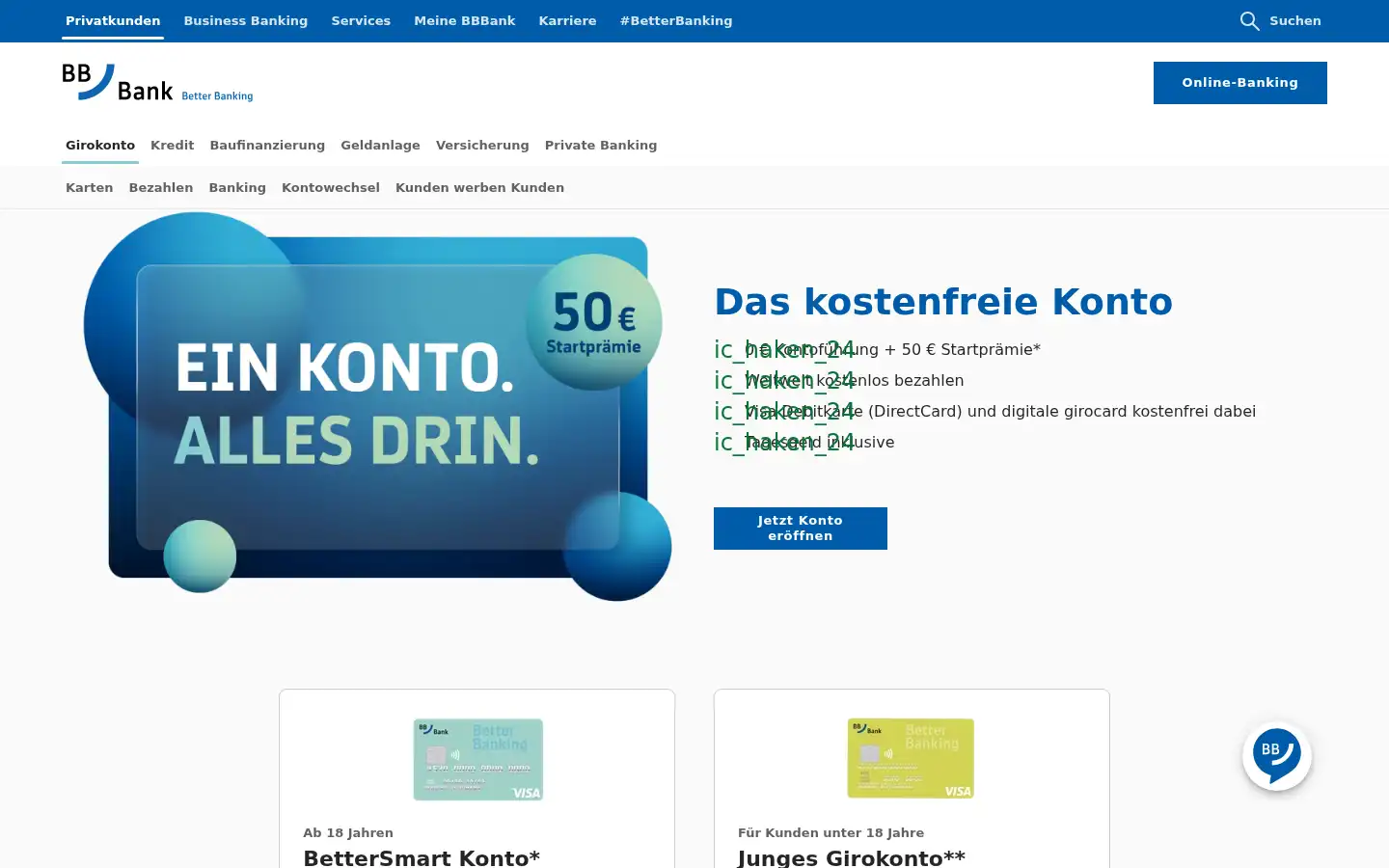Open the Bezahlen submenu link
Image resolution: width=1389 pixels, height=868 pixels.
161,187
